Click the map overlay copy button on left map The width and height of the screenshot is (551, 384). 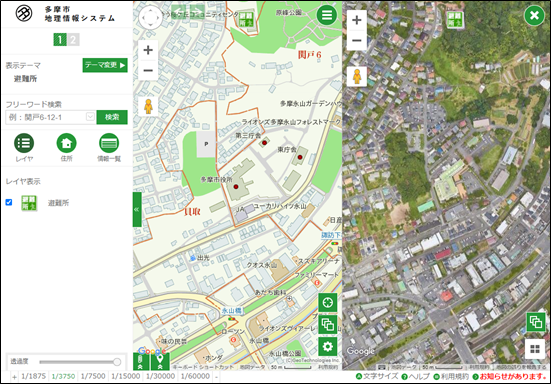click(x=328, y=324)
